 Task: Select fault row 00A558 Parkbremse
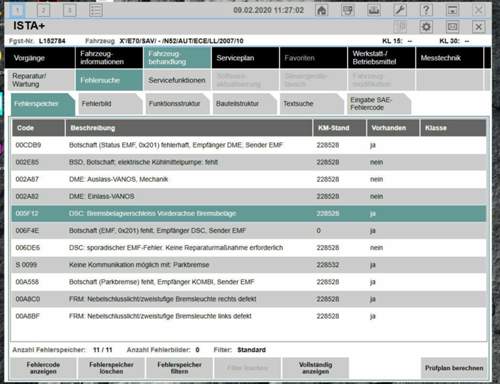click(x=249, y=282)
